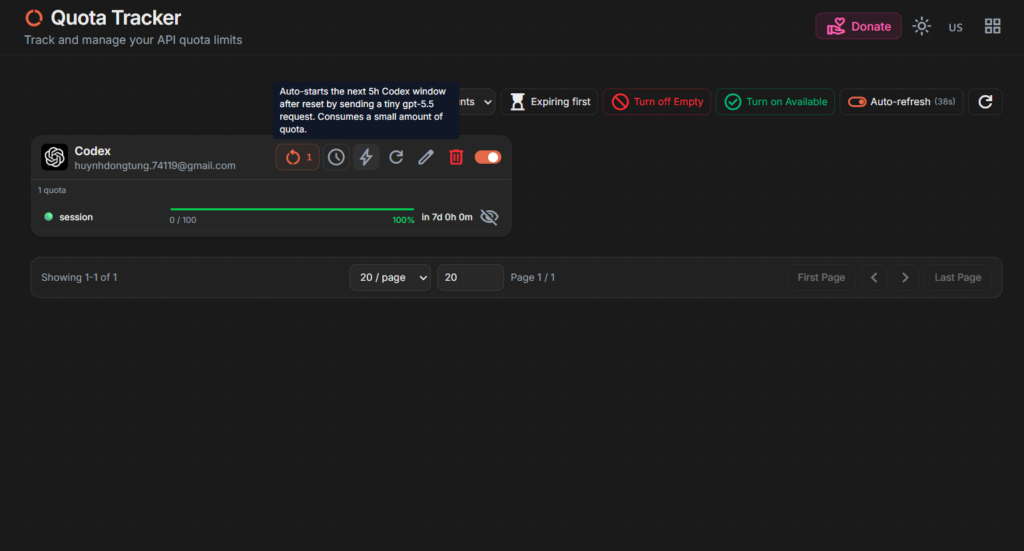Go to next page arrow
1024x551 pixels.
coord(905,277)
